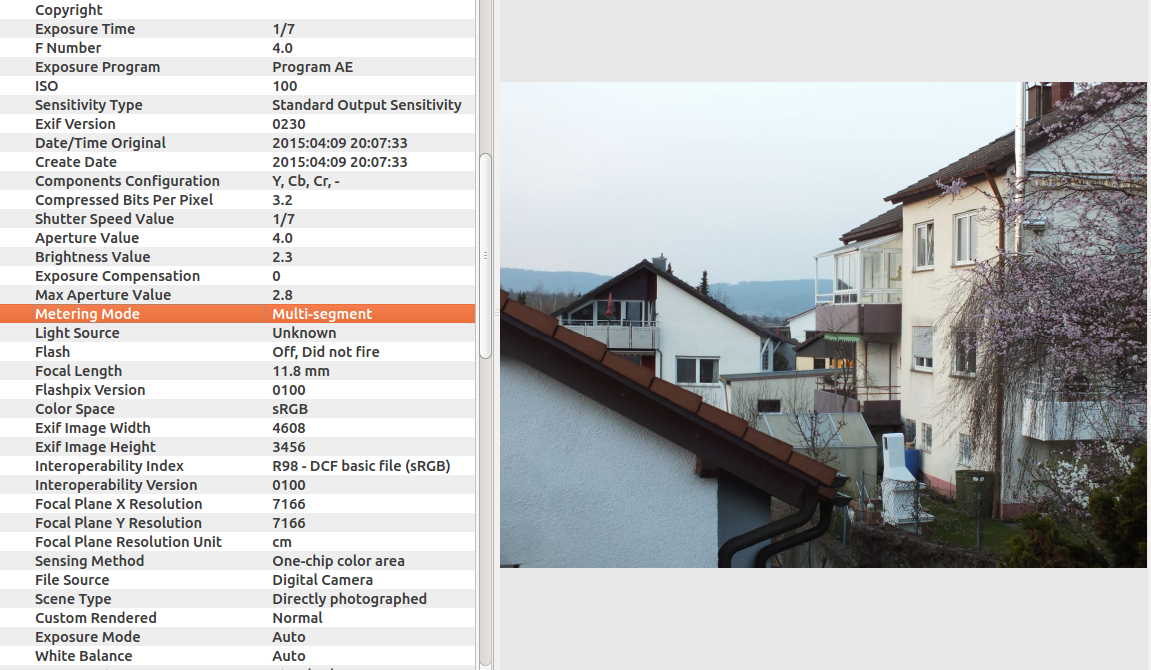The height and width of the screenshot is (670, 1151).
Task: Click the Date/Time Original timestamp value
Action: (340, 143)
